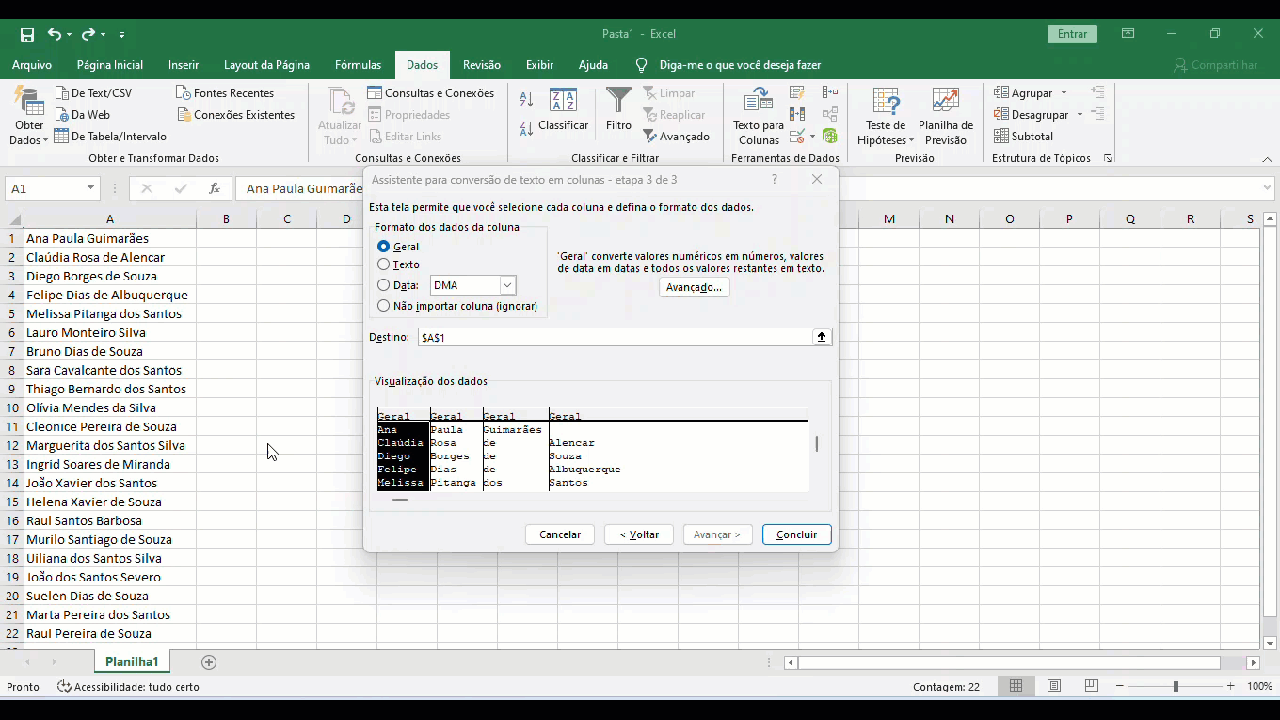Click the Undo arrow icon
Viewport: 1280px width, 720px height.
pos(54,35)
